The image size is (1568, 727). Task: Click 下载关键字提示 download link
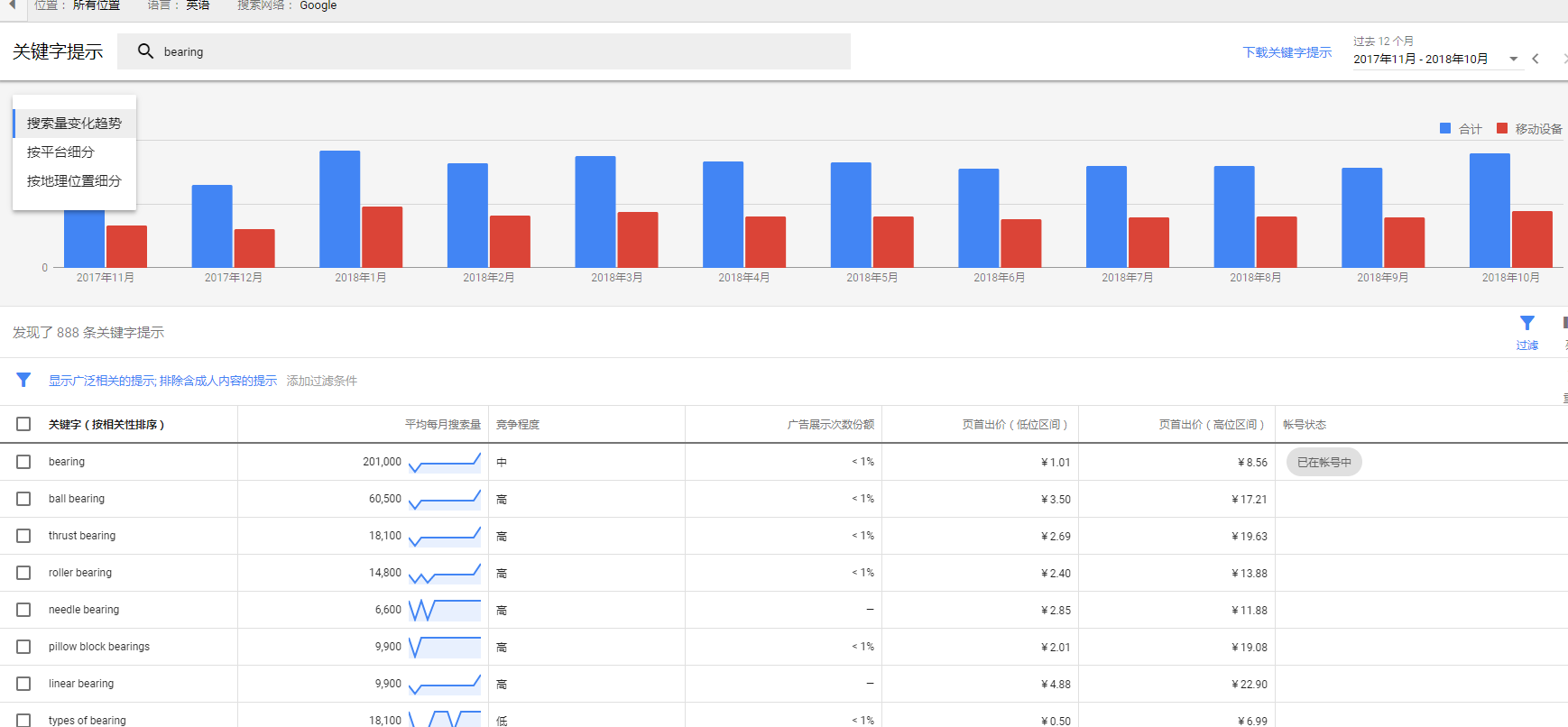pyautogui.click(x=1287, y=52)
